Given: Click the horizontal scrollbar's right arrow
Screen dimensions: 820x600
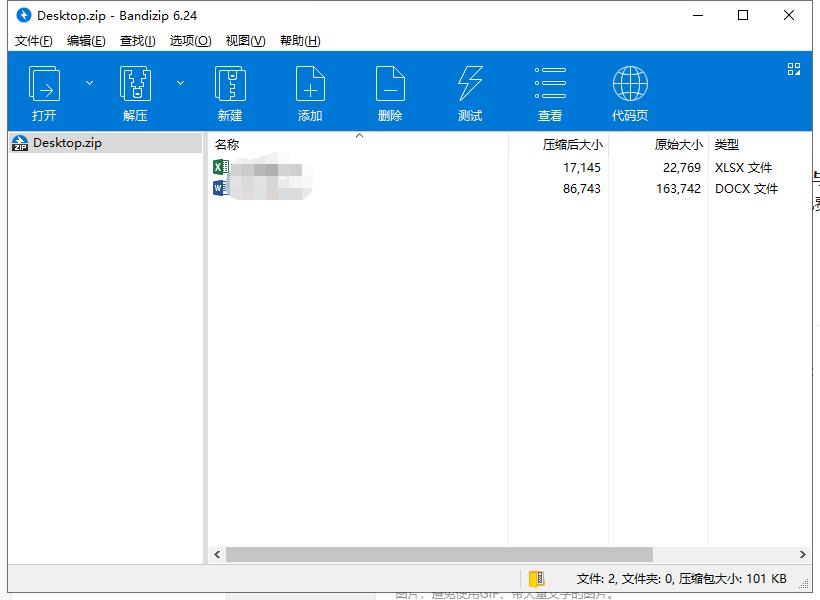Looking at the screenshot, I should point(803,554).
